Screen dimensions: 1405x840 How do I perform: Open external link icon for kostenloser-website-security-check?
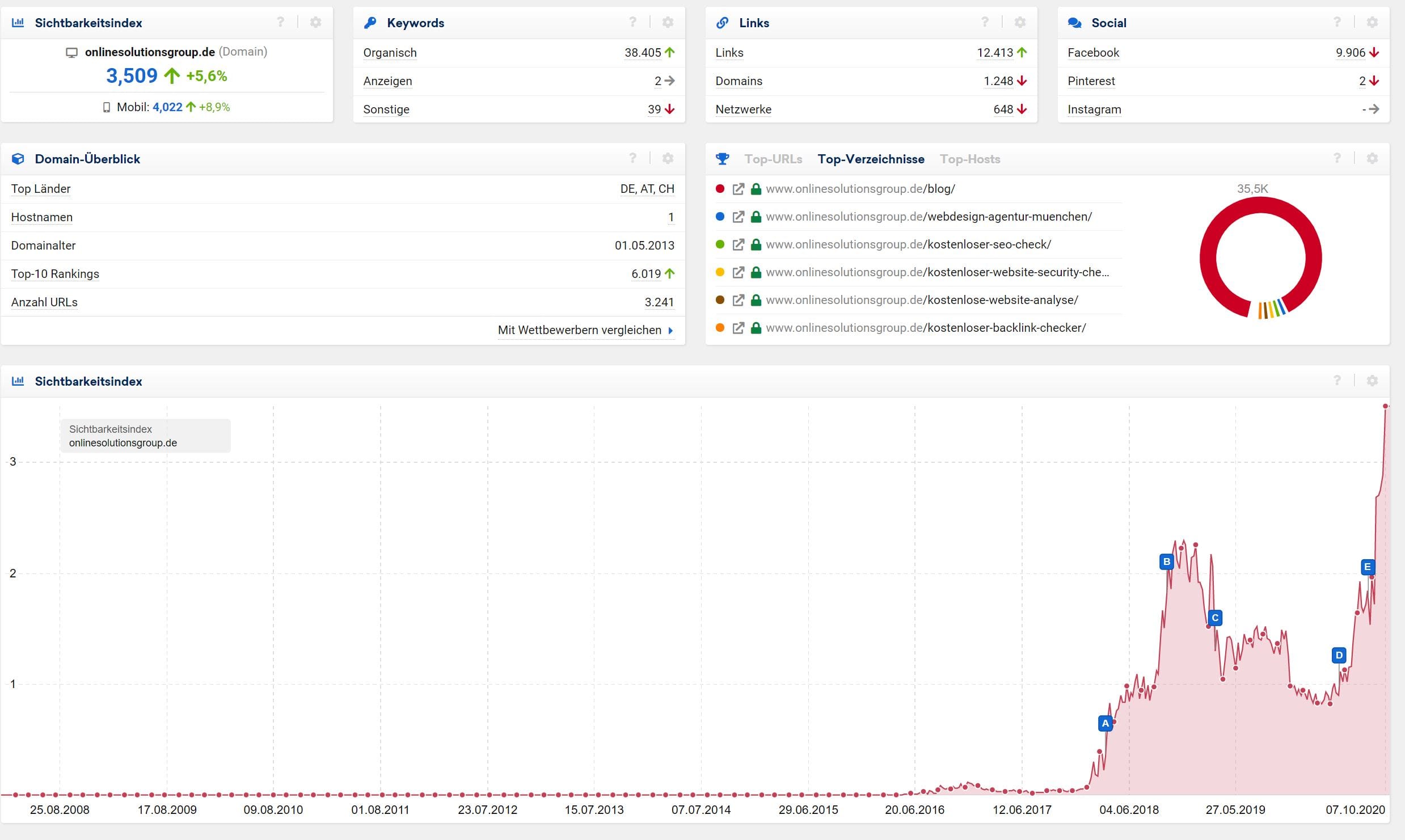point(738,272)
